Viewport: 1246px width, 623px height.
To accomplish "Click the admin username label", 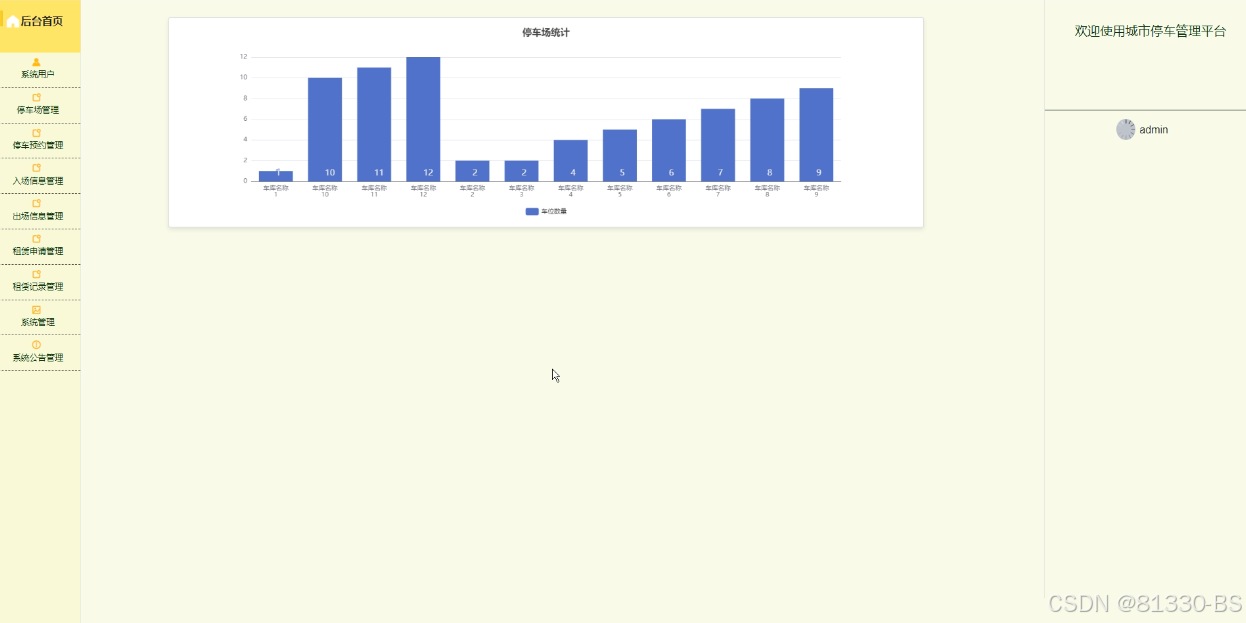I will (x=1154, y=130).
